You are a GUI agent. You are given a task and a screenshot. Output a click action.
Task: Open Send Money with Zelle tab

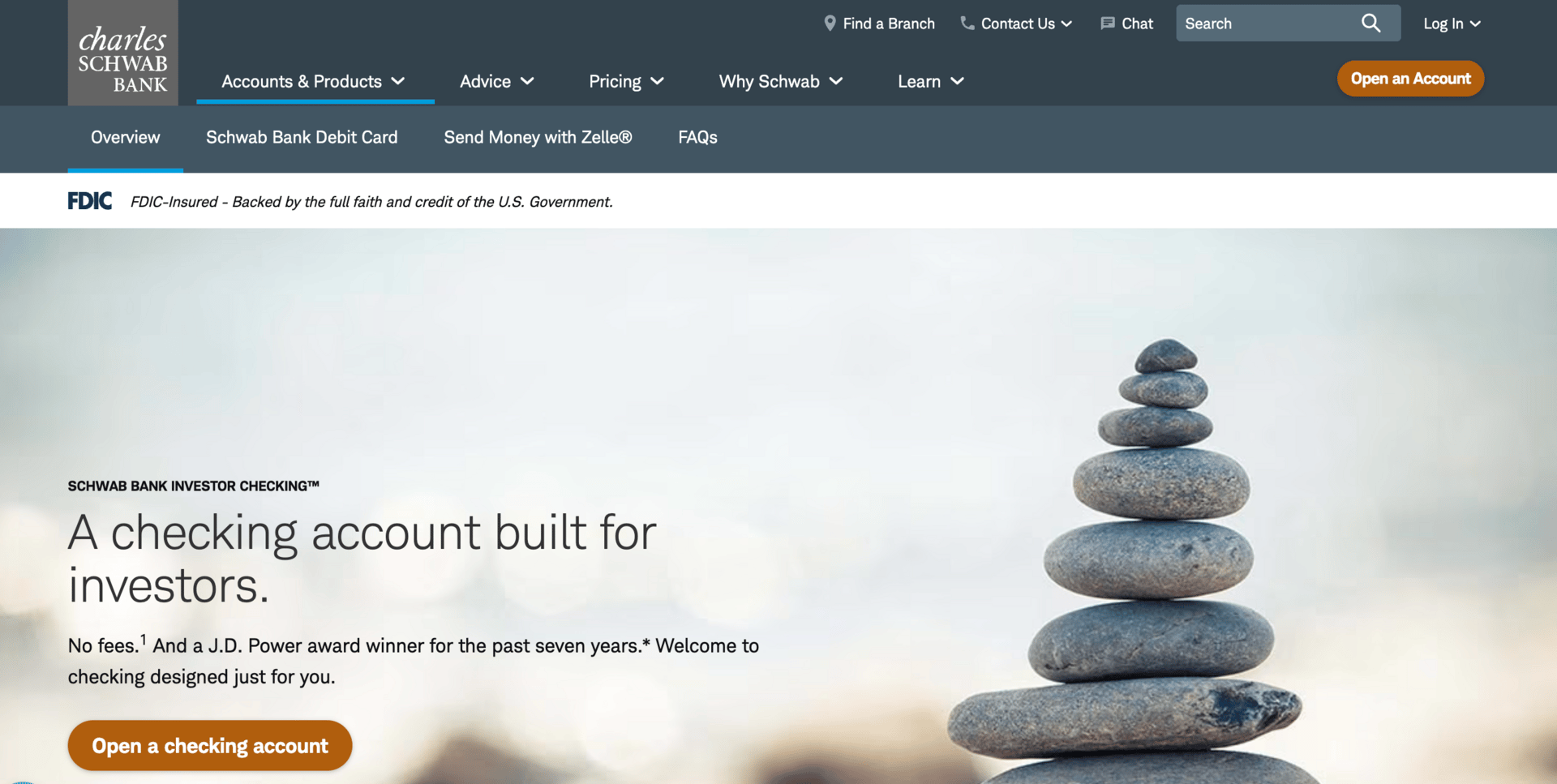pos(538,137)
